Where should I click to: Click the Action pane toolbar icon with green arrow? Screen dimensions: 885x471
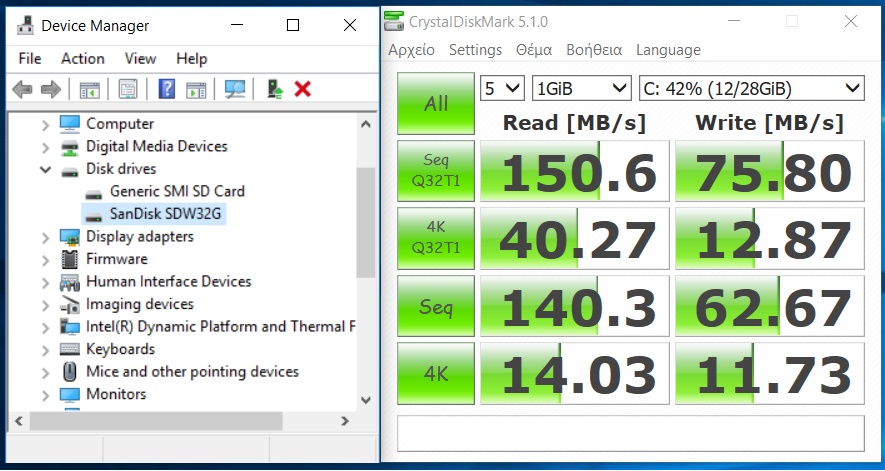(196, 89)
